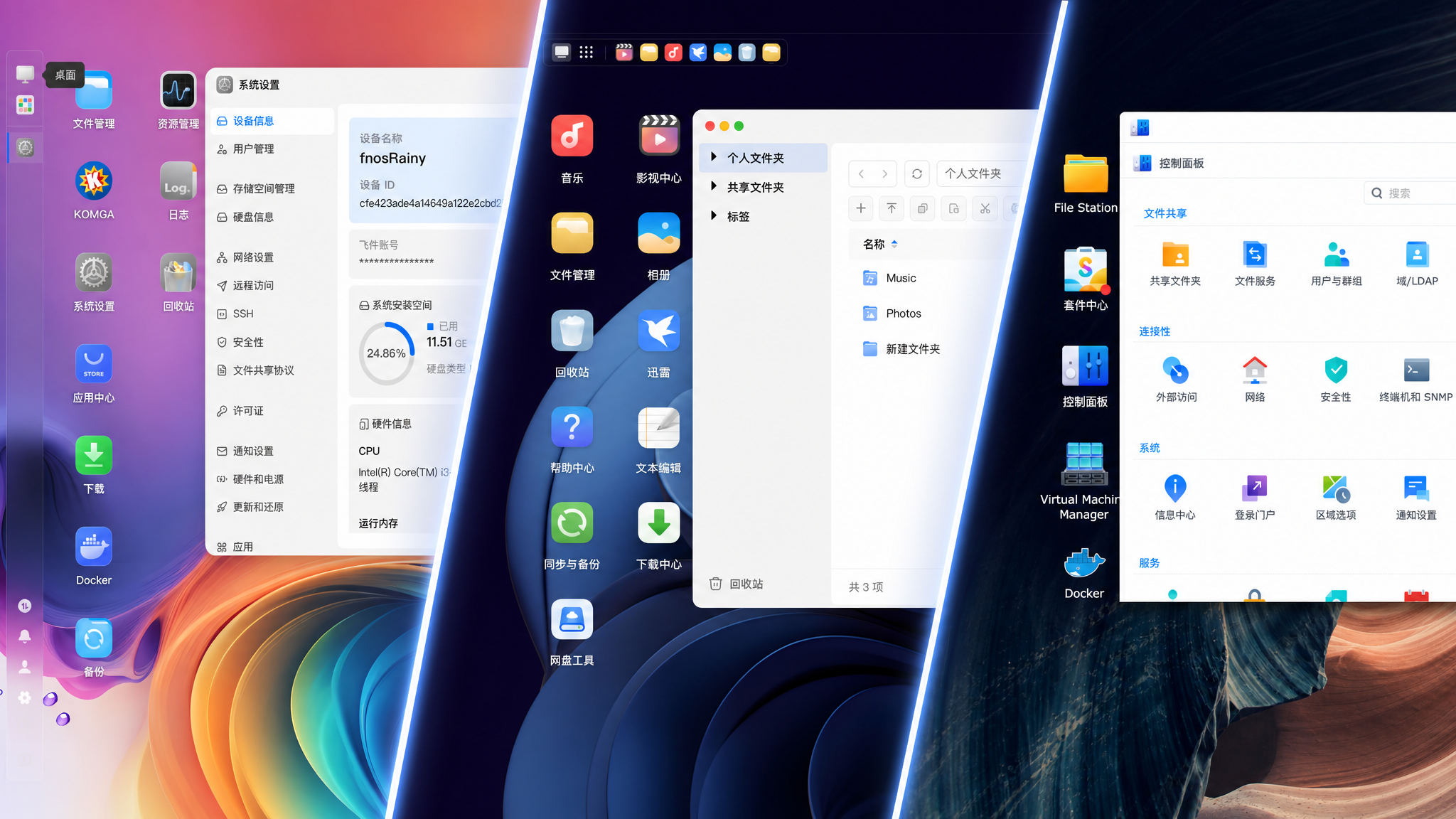
Task: Expand the 共享文件夹 tree node
Action: pyautogui.click(x=713, y=186)
